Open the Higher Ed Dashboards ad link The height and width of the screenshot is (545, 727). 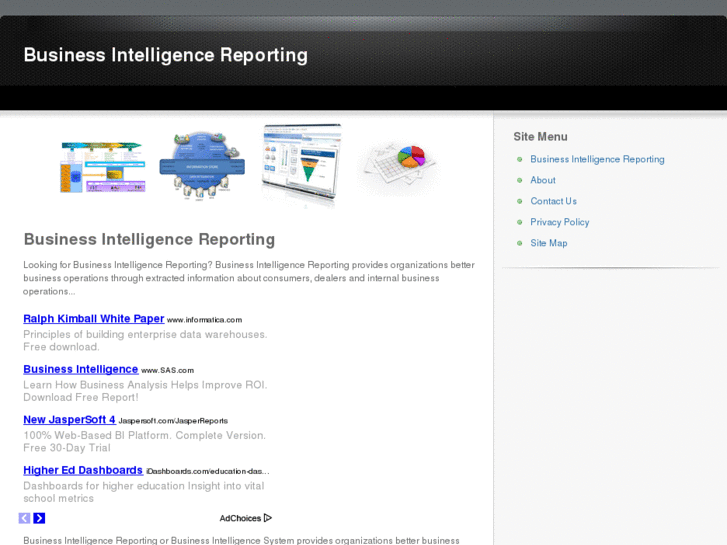(83, 470)
